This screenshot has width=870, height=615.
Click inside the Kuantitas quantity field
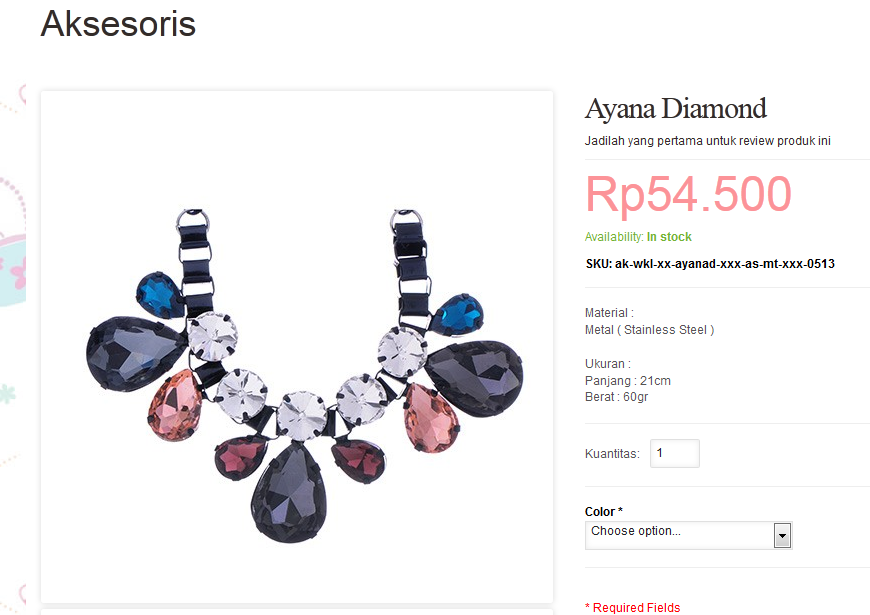675,453
